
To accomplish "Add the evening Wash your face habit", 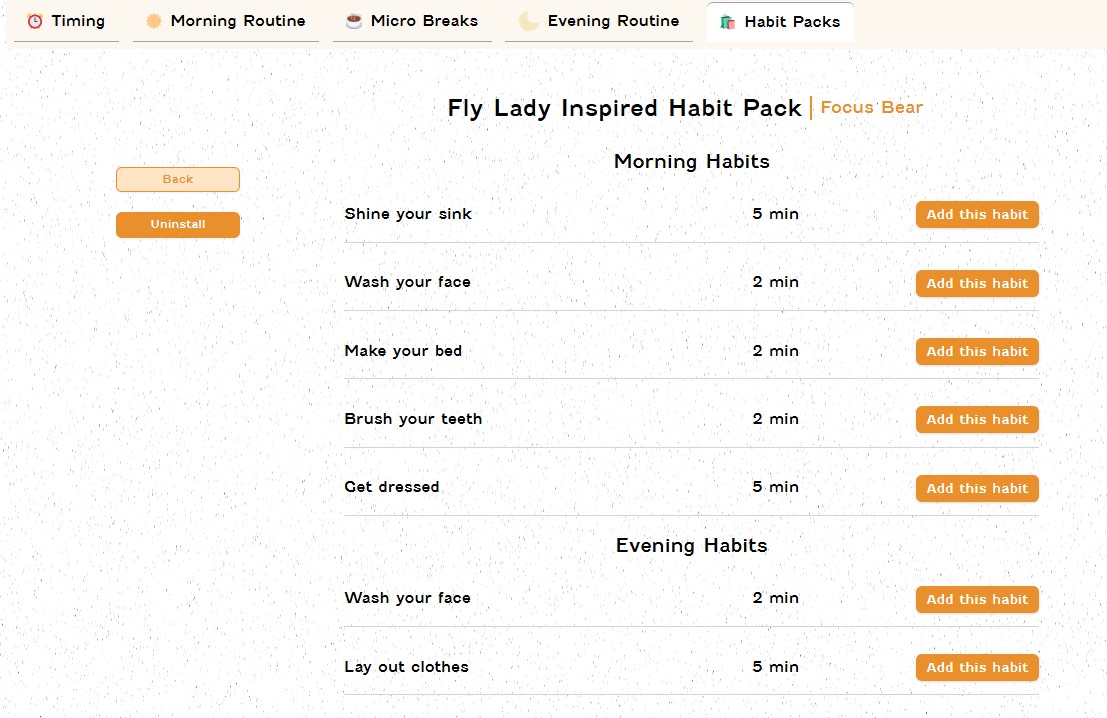I will click(976, 599).
